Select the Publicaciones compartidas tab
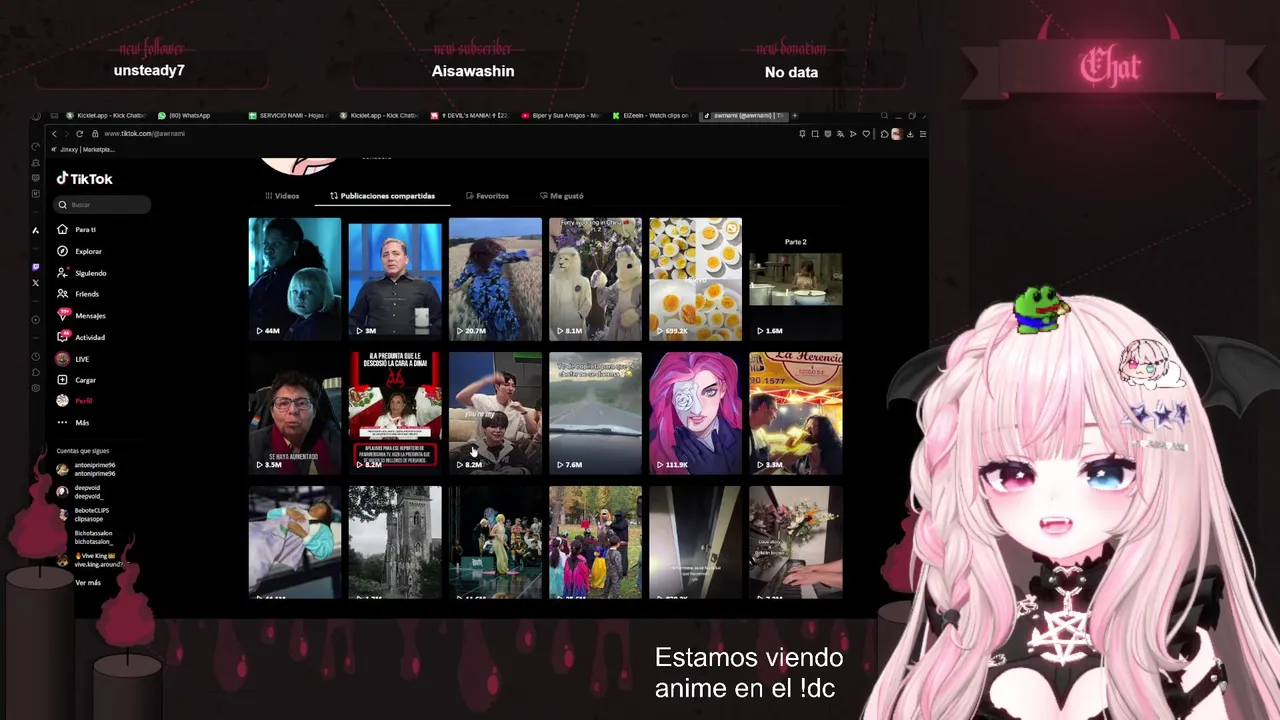Image resolution: width=1280 pixels, height=720 pixels. pos(382,196)
